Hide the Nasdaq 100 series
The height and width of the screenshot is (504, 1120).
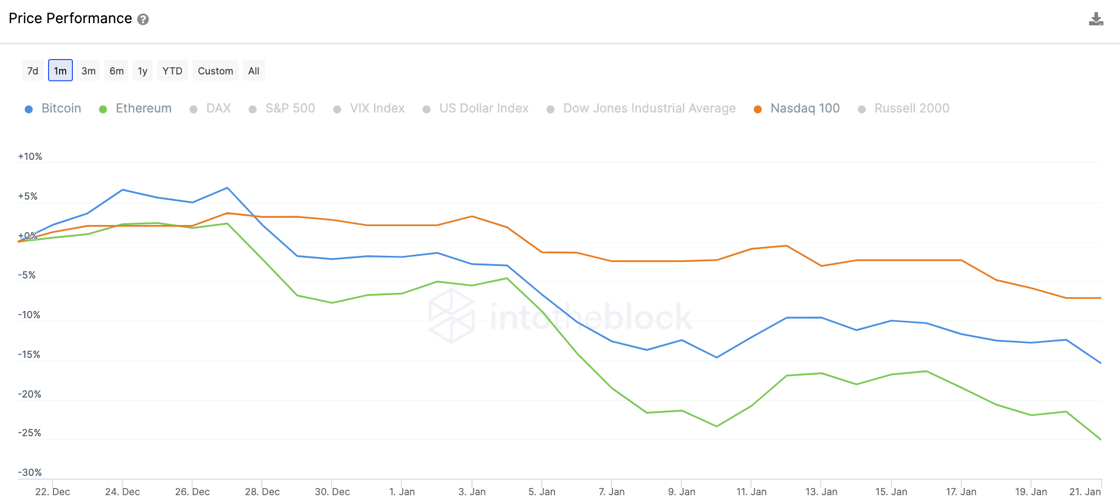[796, 109]
